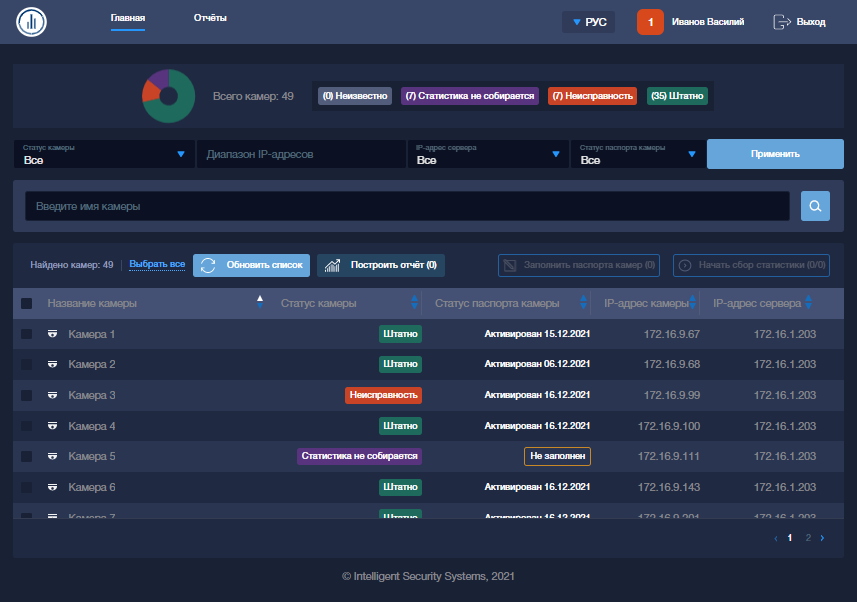Open the РУС language dropdown

pos(588,20)
